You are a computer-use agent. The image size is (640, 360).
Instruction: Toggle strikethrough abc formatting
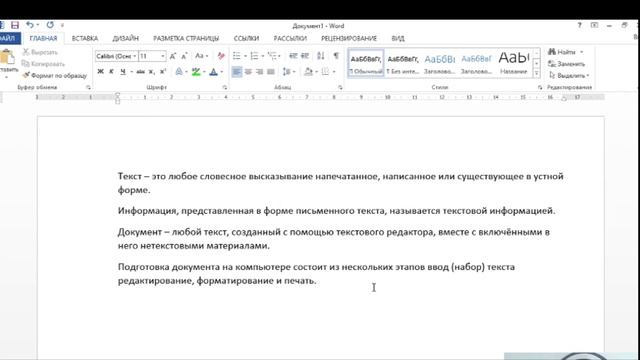pos(140,72)
